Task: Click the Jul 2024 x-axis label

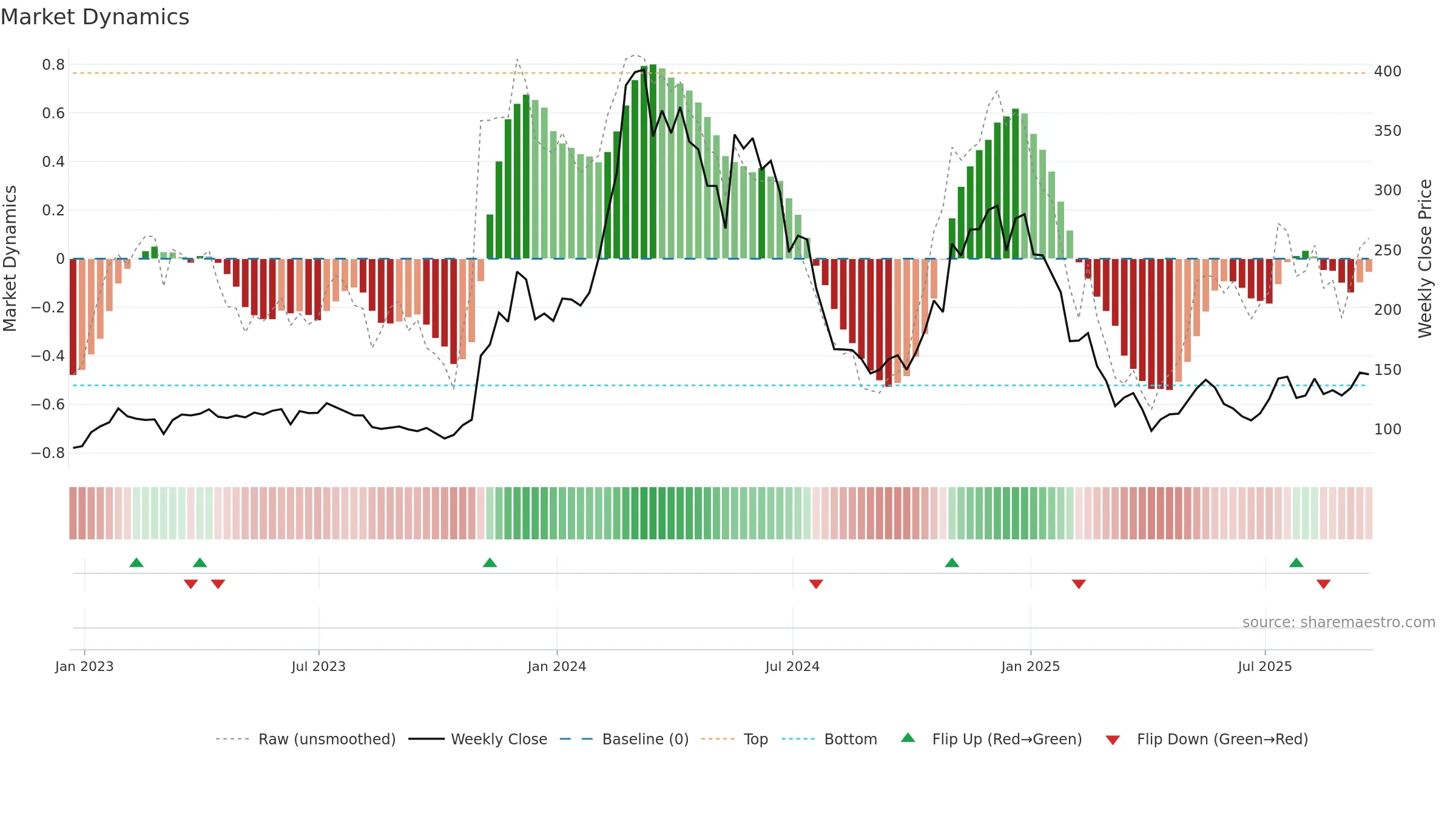Action: [x=792, y=666]
